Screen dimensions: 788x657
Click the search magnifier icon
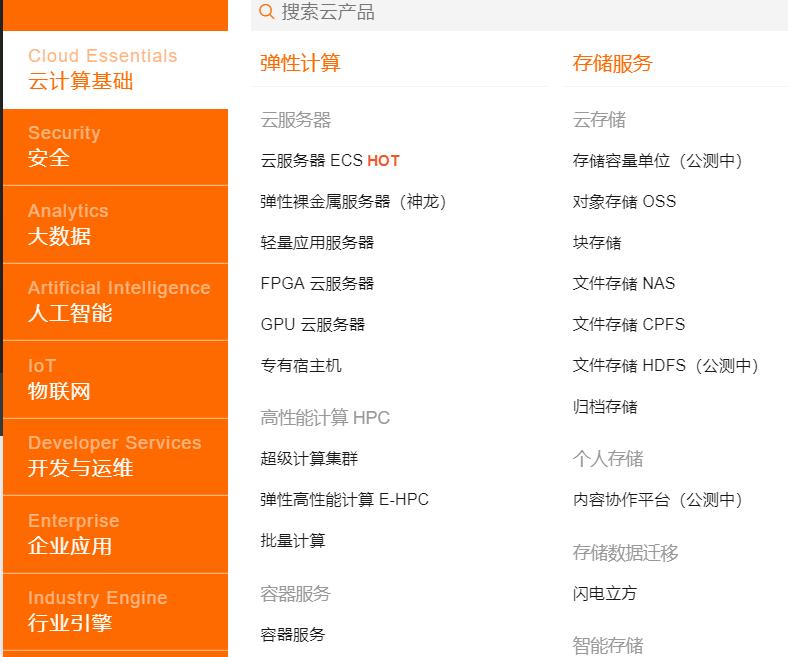click(266, 11)
